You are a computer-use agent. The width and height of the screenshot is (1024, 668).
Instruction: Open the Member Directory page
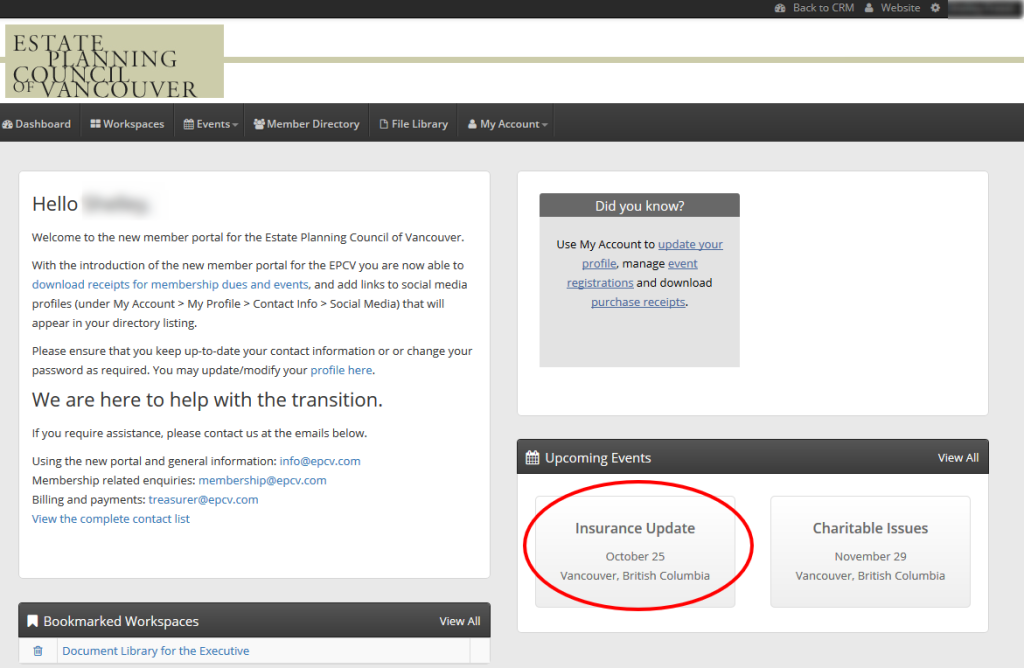[306, 124]
